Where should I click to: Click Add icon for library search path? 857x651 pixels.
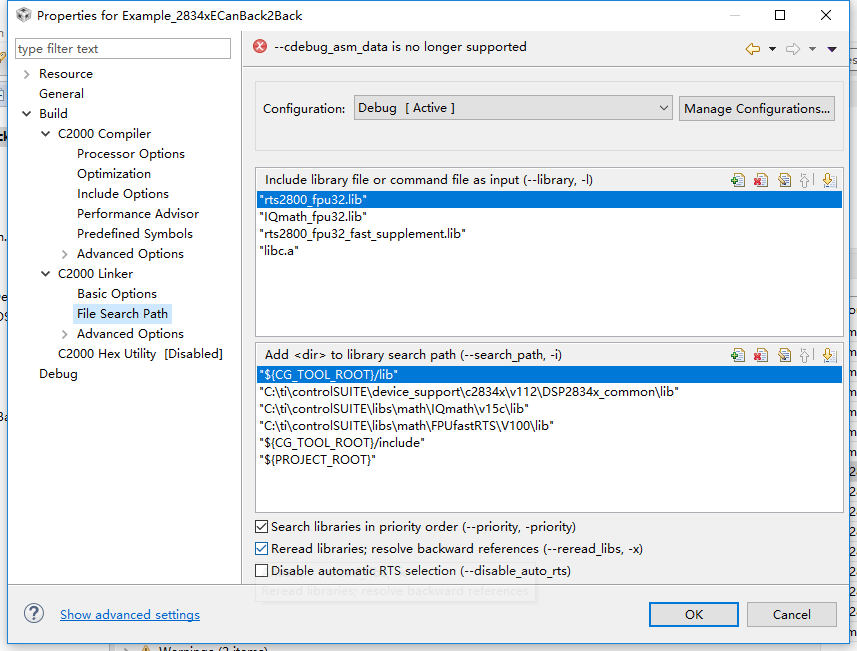click(x=738, y=354)
